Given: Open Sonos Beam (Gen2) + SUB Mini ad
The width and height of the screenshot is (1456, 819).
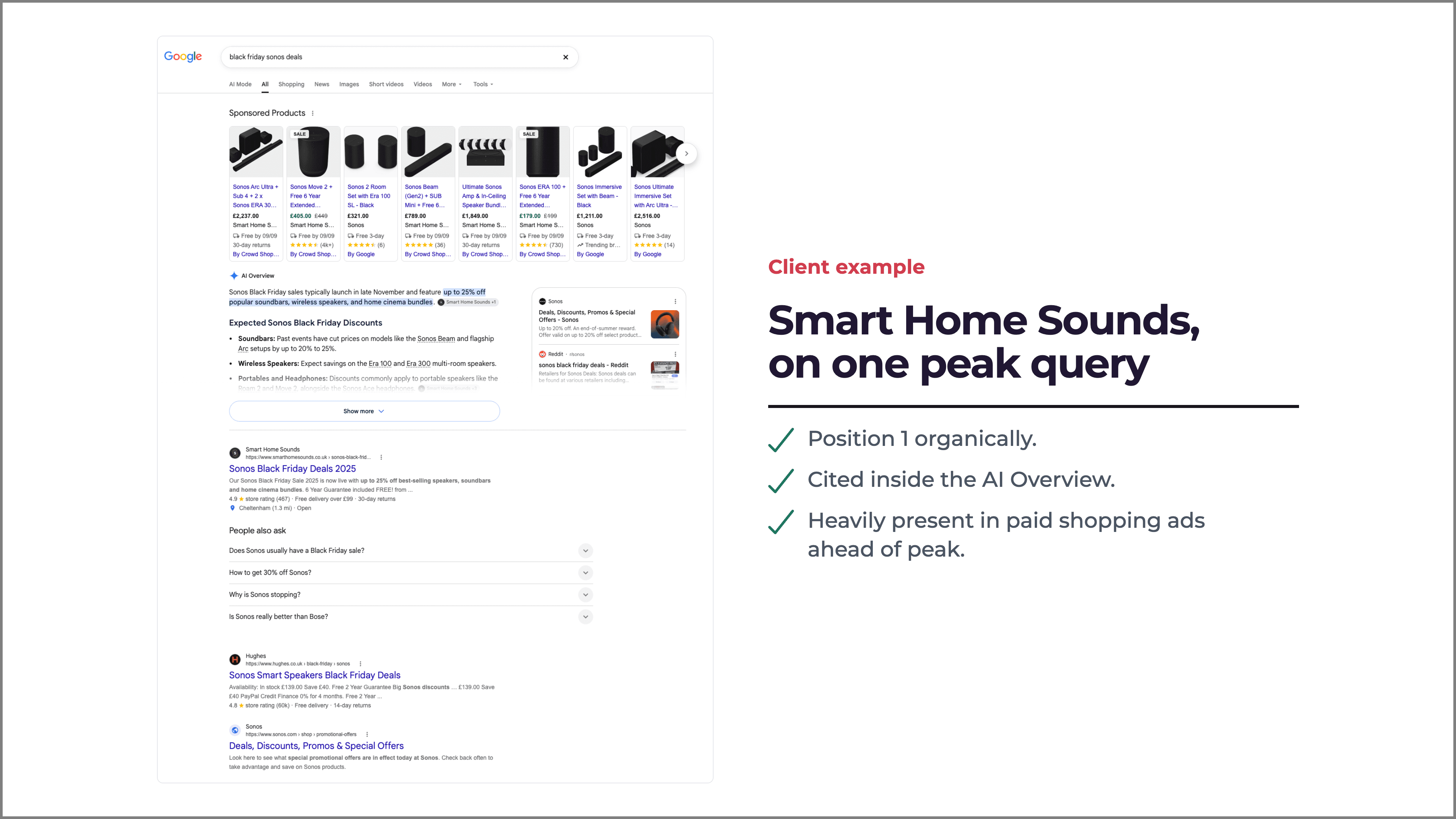Looking at the screenshot, I should point(425,196).
